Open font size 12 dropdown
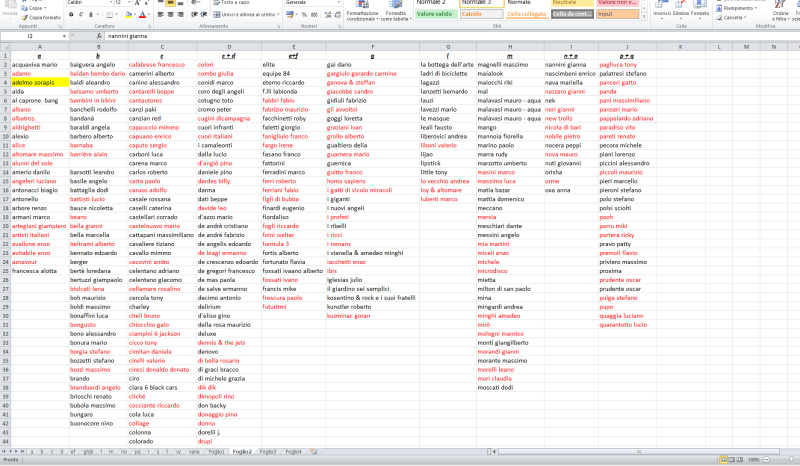Image resolution: width=800 pixels, height=466 pixels. (128, 3)
